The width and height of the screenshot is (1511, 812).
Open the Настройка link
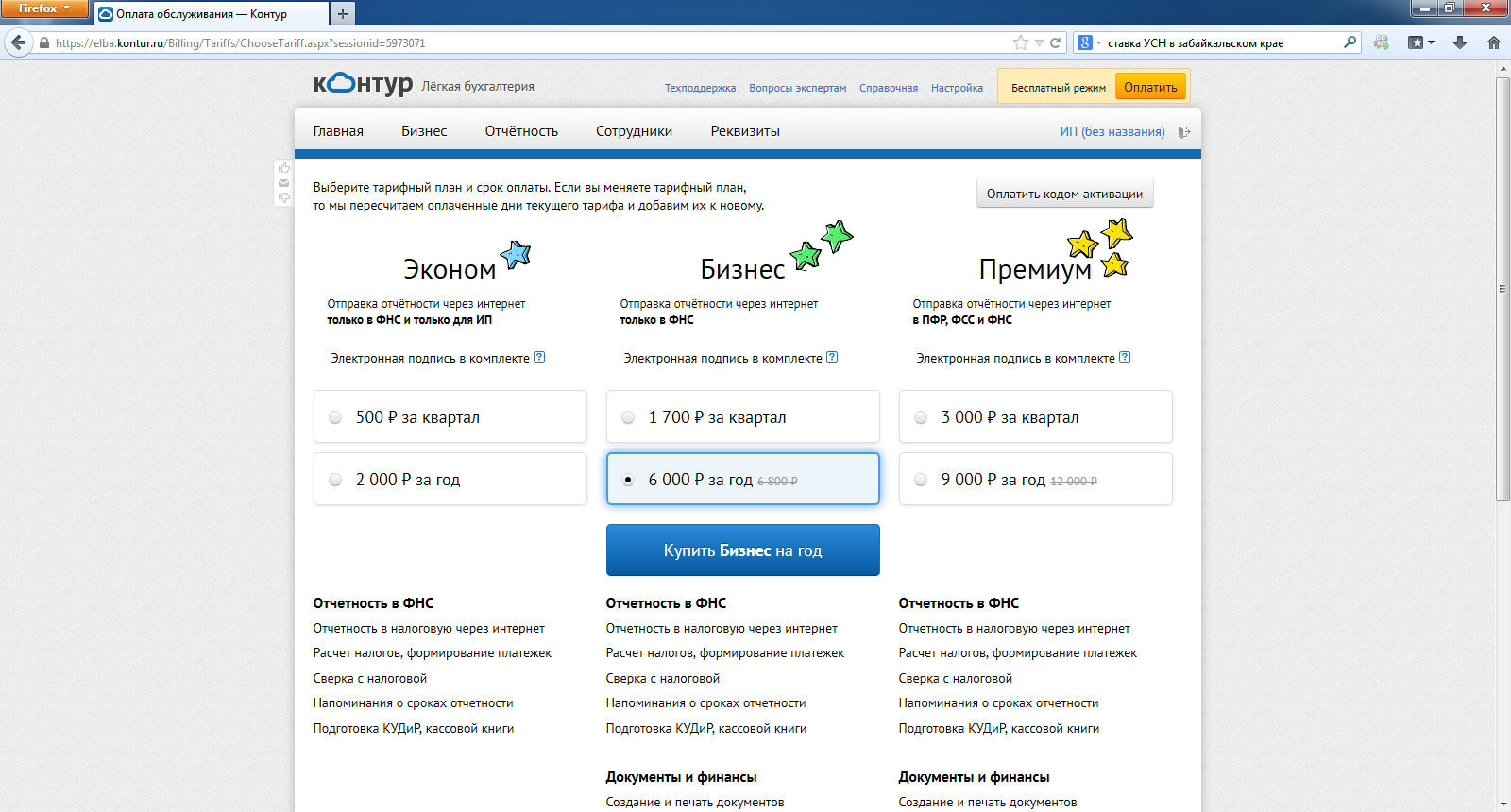click(957, 88)
